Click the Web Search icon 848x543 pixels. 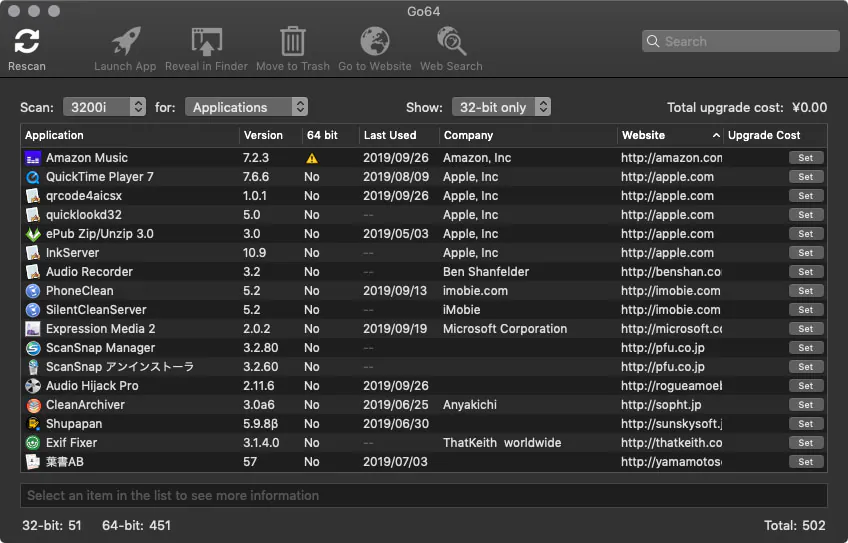pos(451,41)
